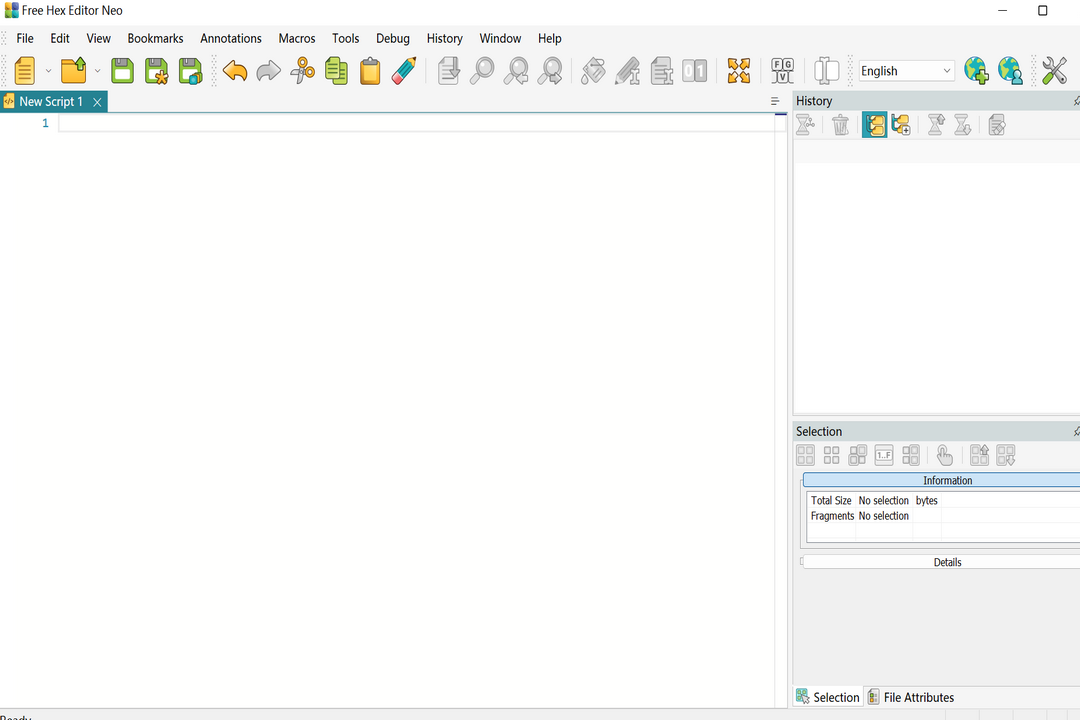Click the Cut scissors icon

(303, 71)
